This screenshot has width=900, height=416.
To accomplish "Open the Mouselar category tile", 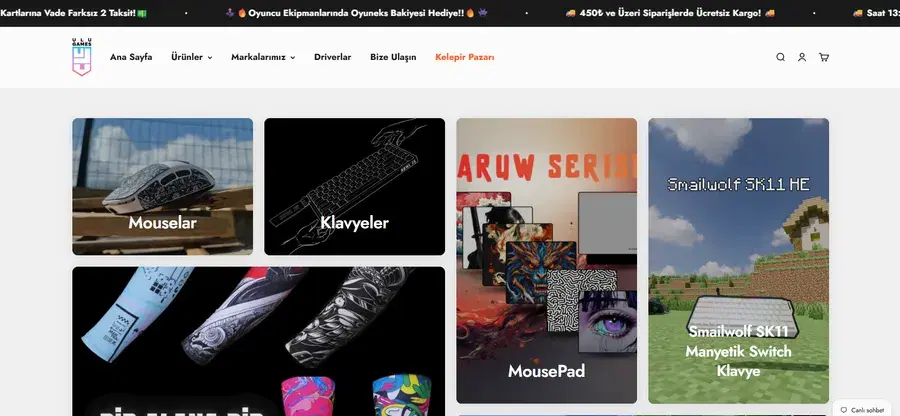I will pos(162,186).
